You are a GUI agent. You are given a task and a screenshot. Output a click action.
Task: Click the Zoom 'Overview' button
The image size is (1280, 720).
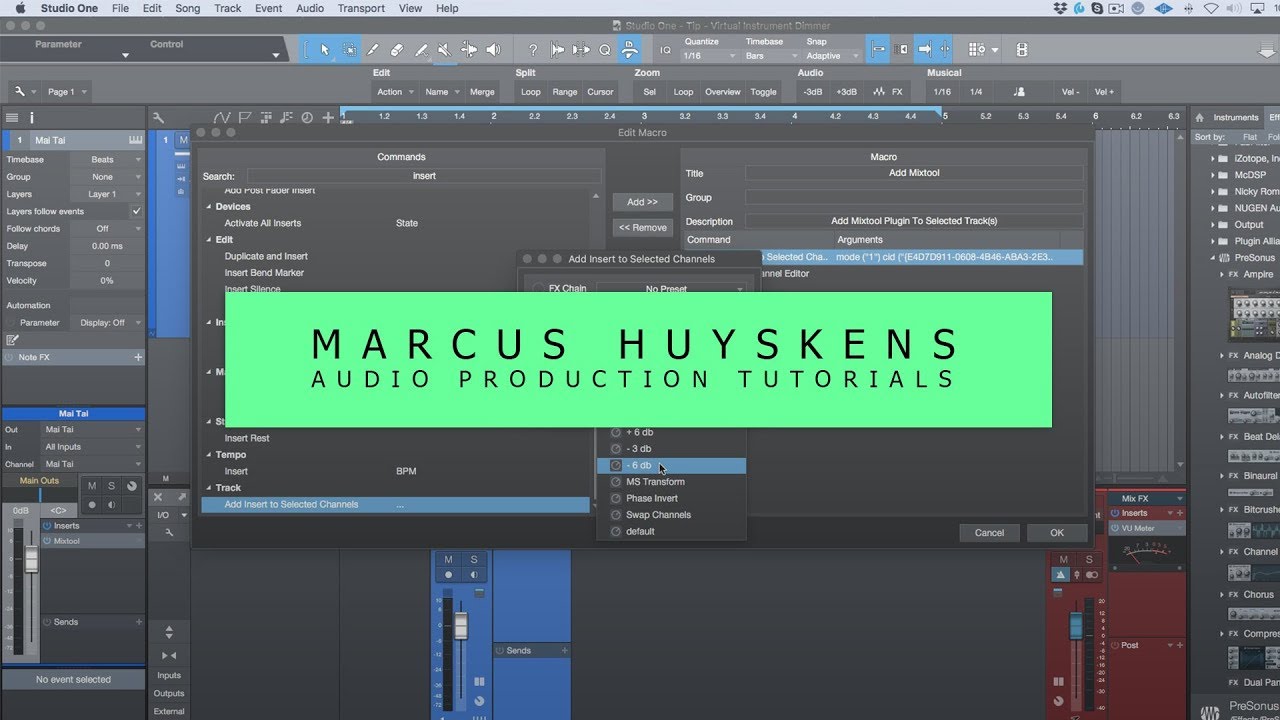tap(722, 91)
